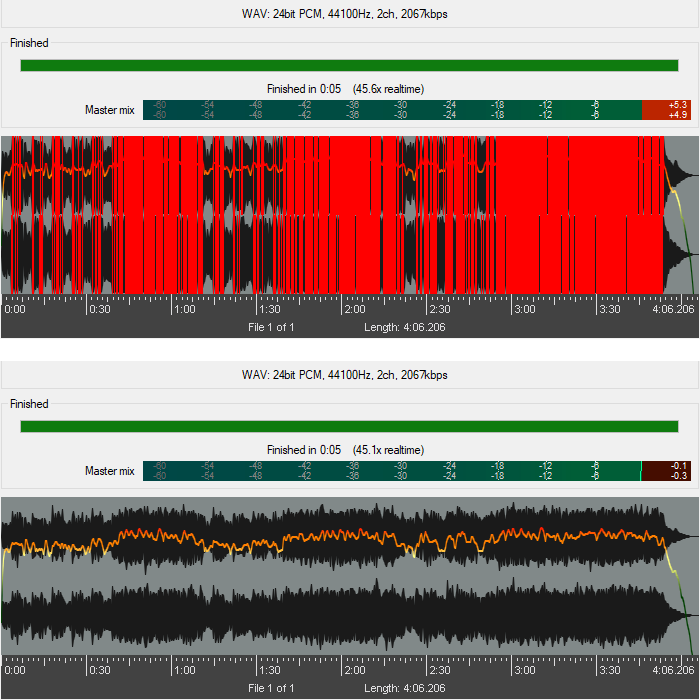
Task: Click 'Master mix' label next to the -0.1 meter
Action: pos(110,471)
